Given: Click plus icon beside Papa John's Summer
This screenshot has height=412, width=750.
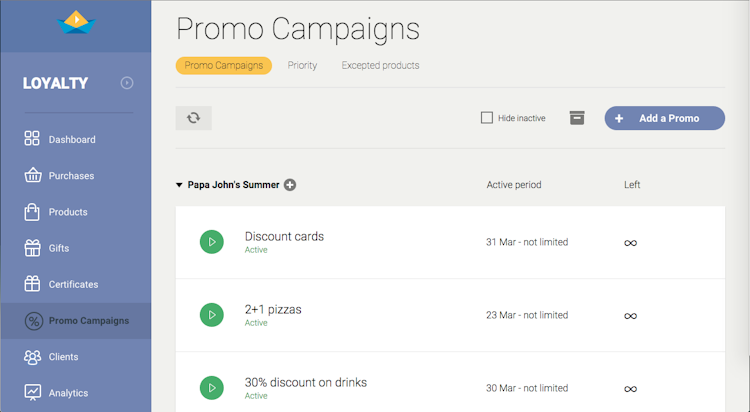Looking at the screenshot, I should click(290, 185).
